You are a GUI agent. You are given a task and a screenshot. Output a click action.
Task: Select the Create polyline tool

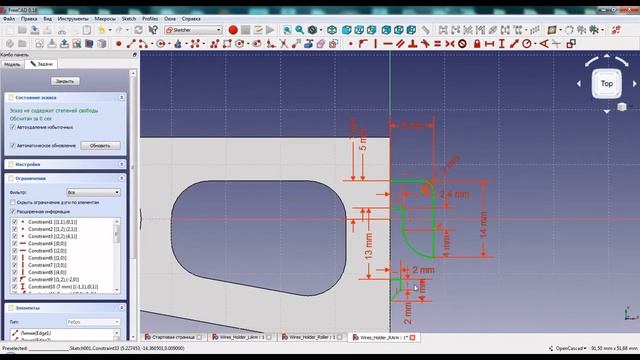[x=215, y=44]
